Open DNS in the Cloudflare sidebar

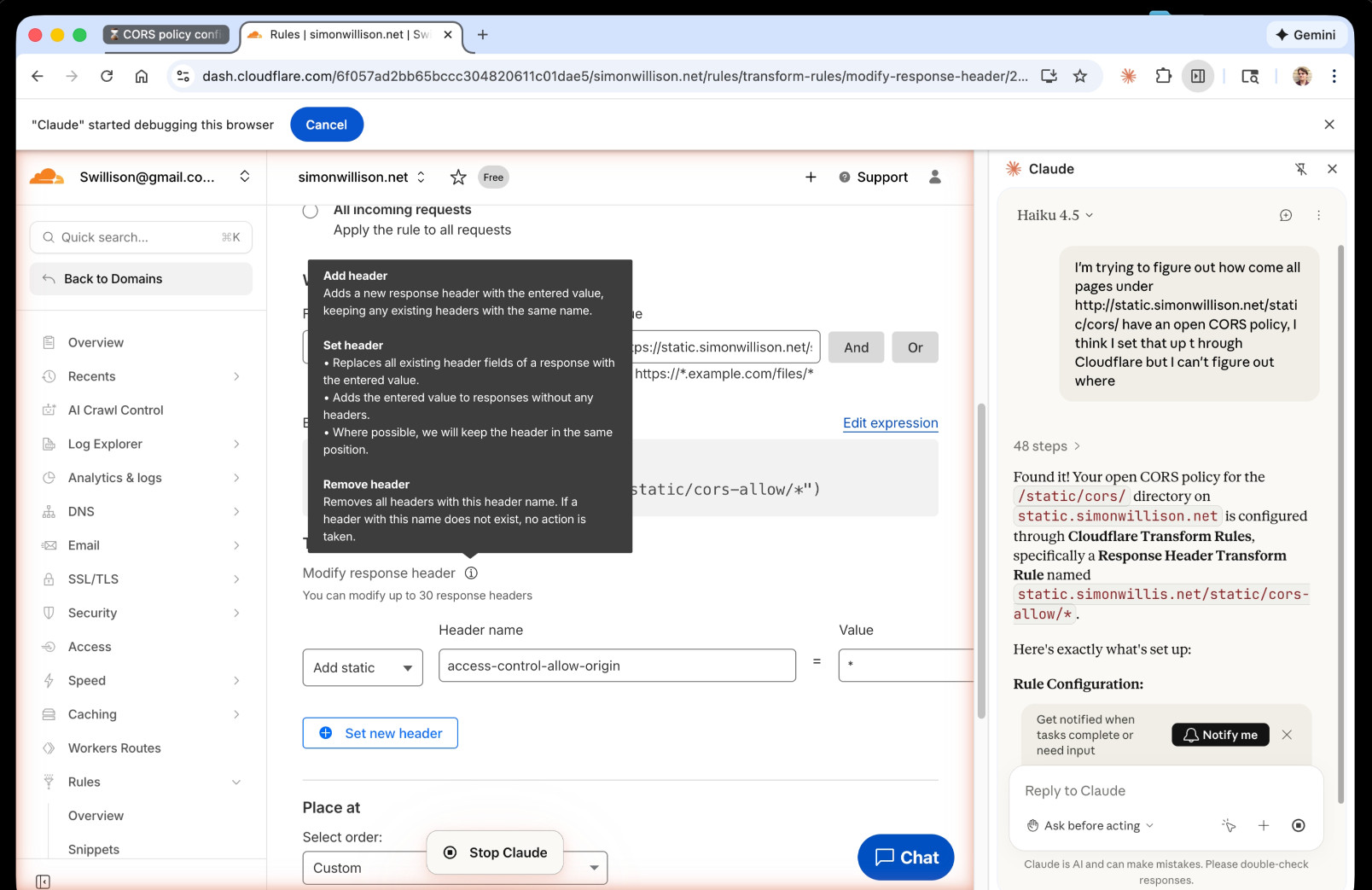(x=80, y=511)
